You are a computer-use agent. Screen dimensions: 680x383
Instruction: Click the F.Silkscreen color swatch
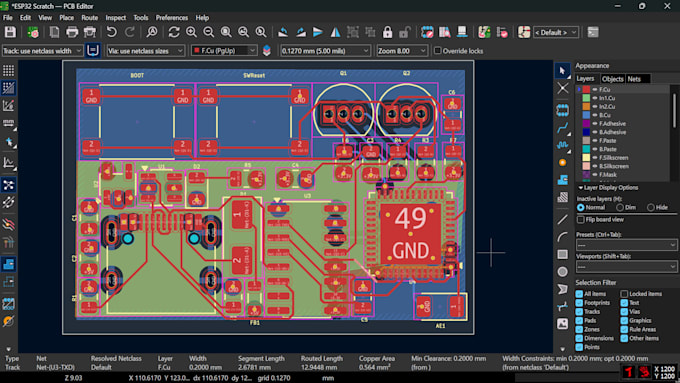[x=586, y=157]
